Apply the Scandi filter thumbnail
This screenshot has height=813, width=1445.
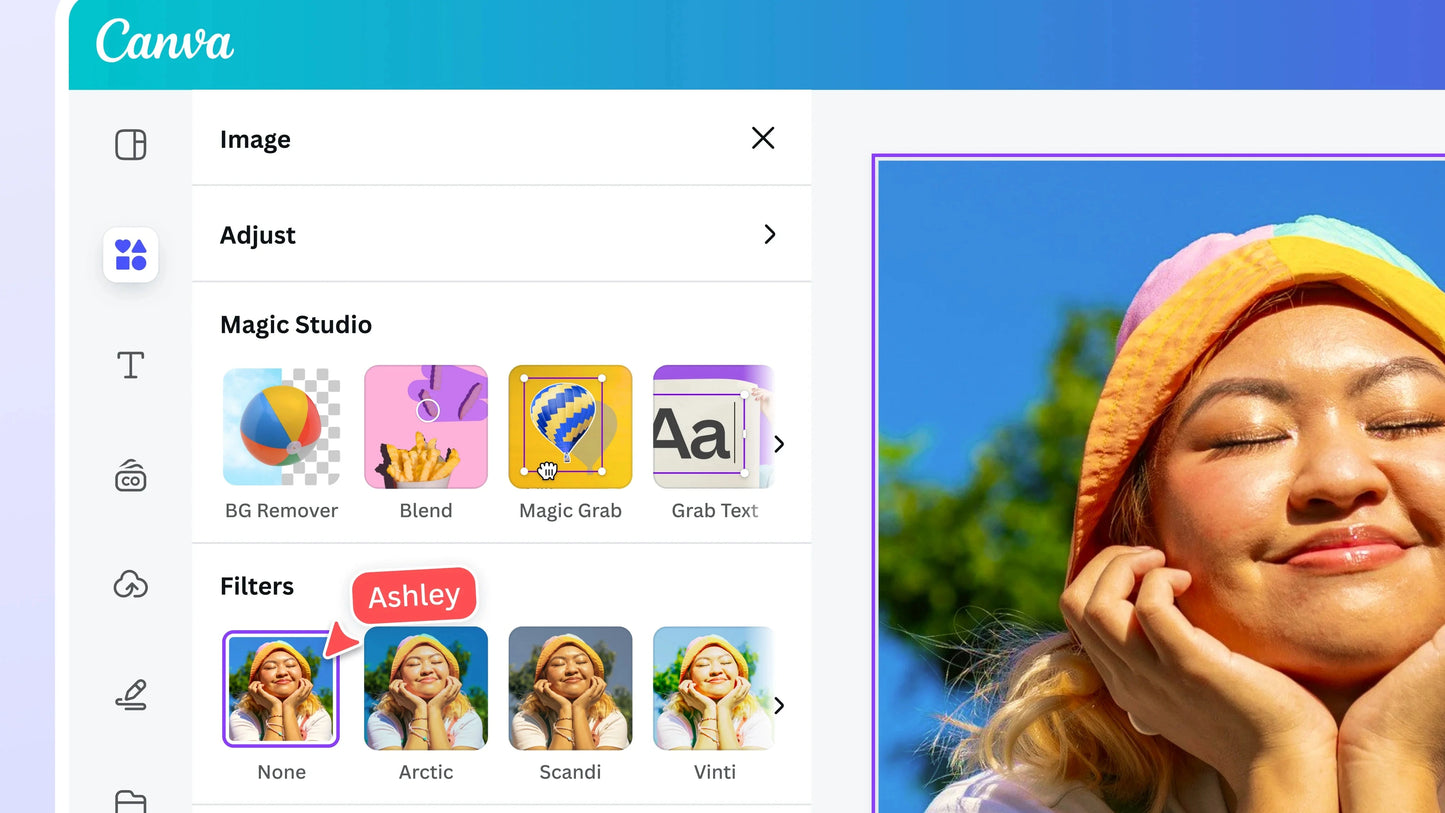[570, 688]
